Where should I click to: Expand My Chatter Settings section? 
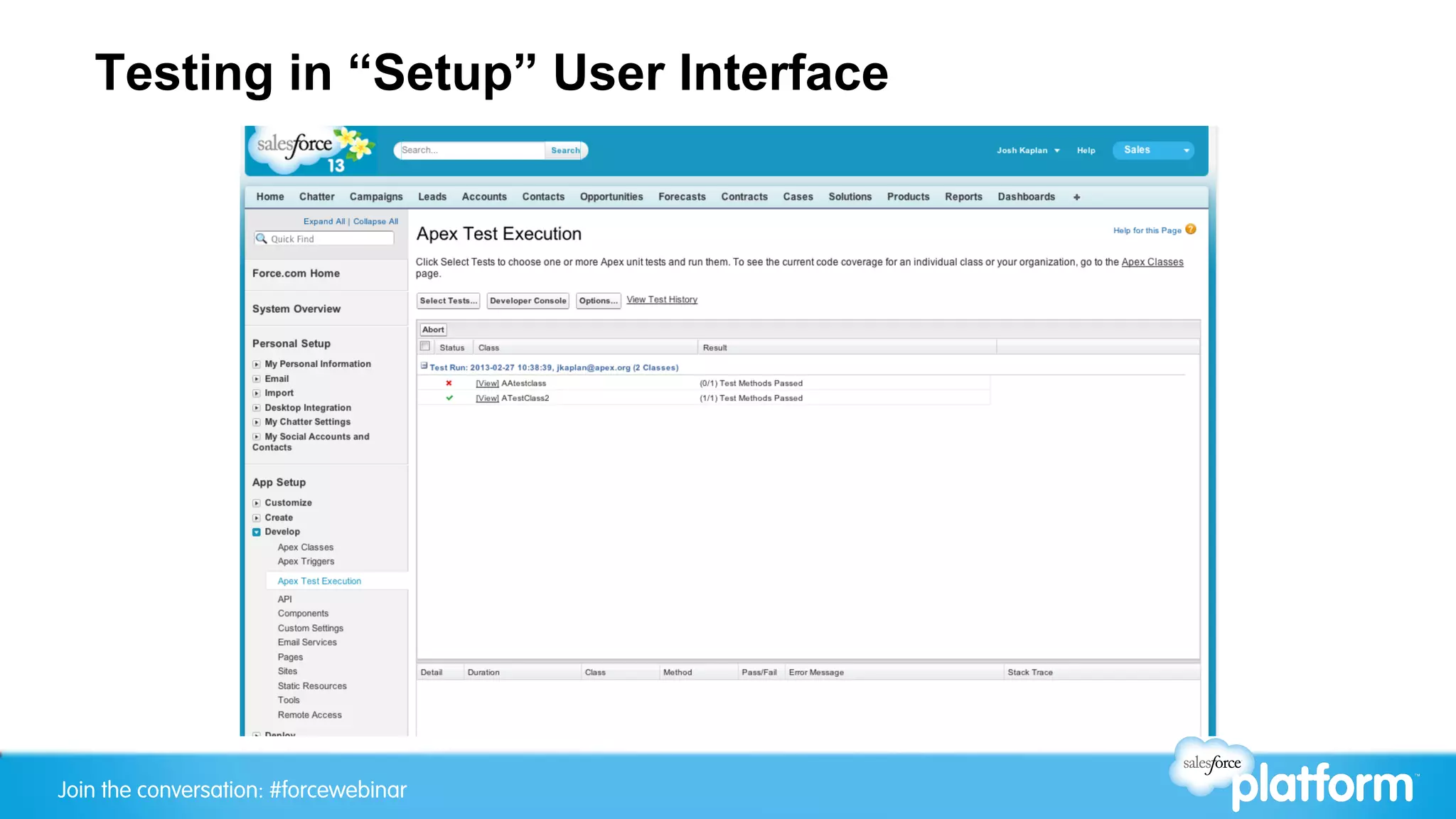pos(257,422)
